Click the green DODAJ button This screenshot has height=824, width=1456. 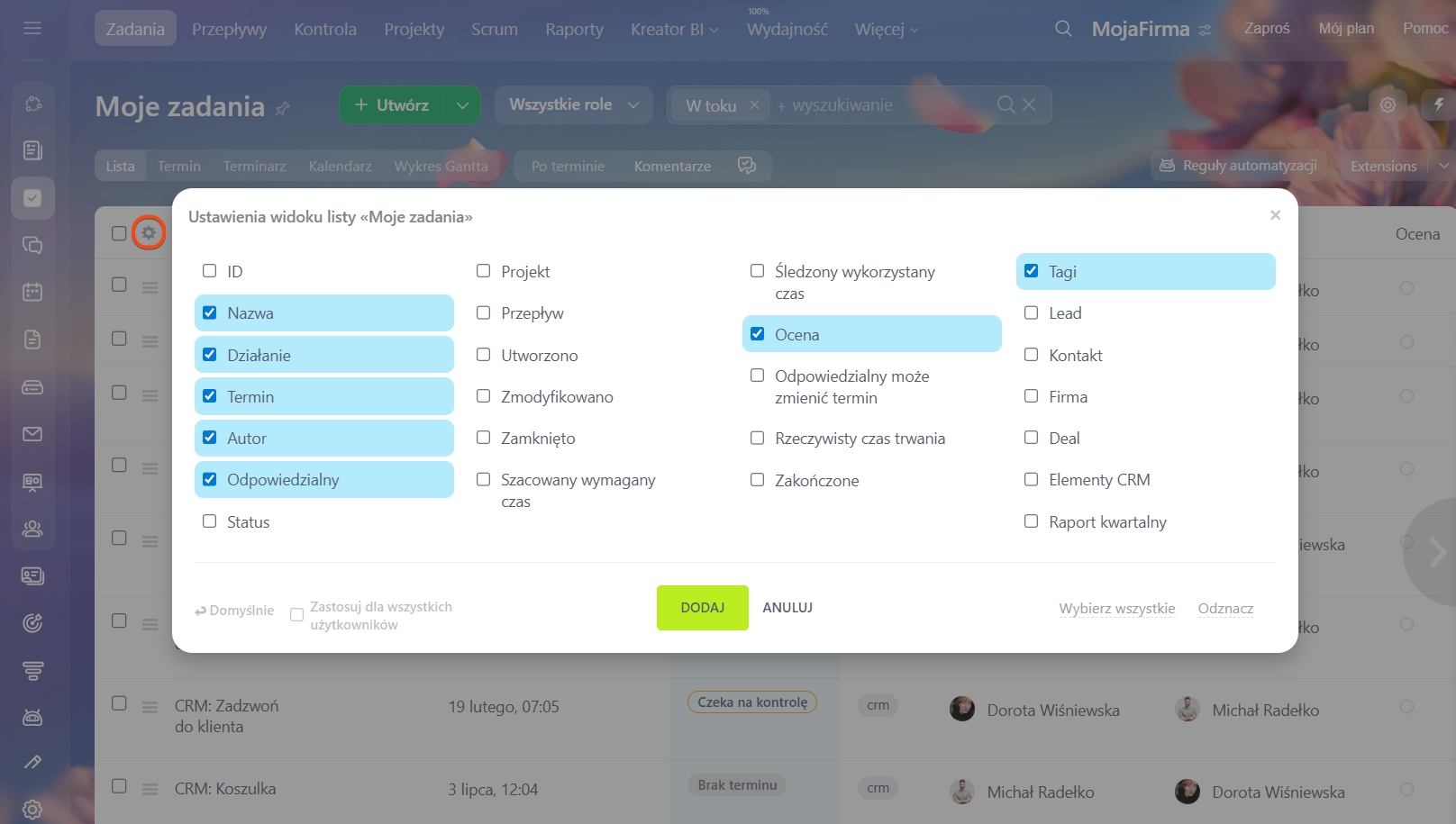point(703,608)
